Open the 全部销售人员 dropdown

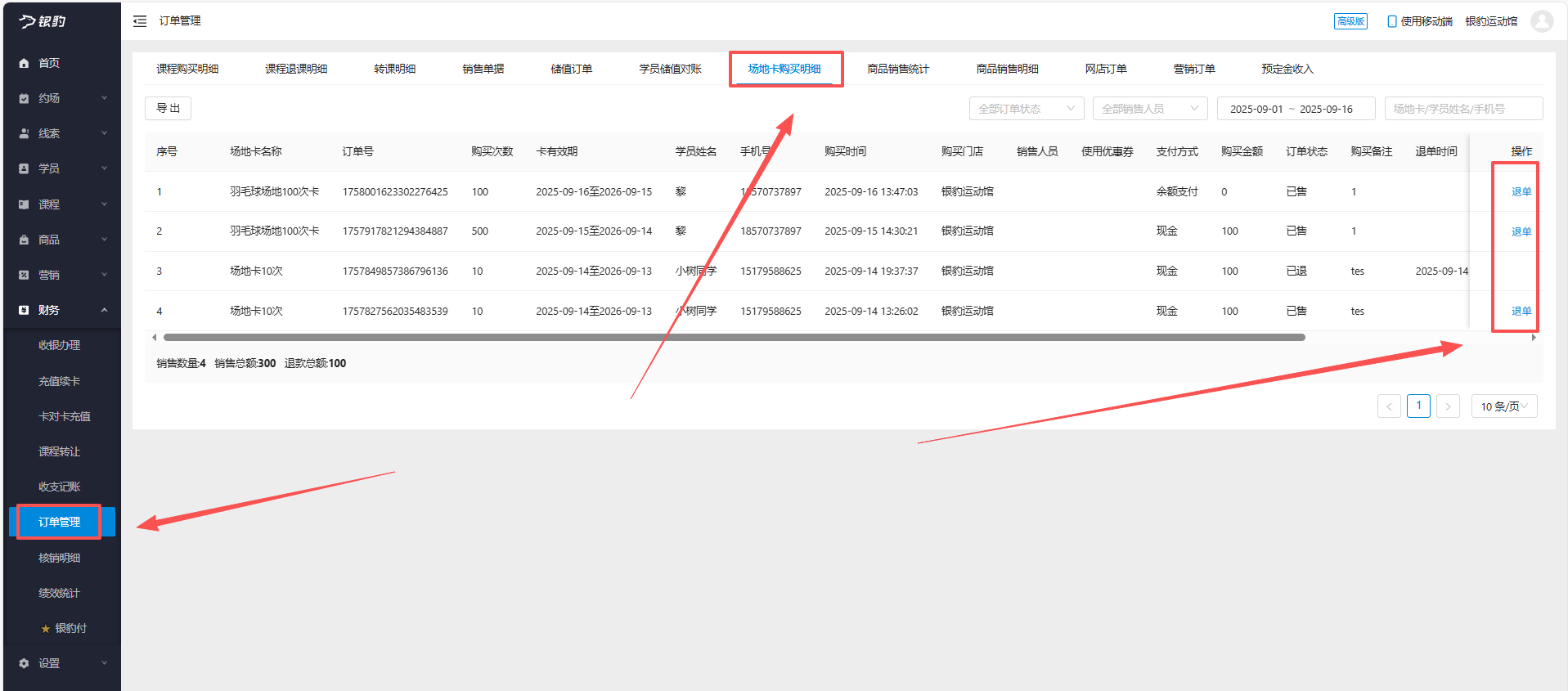pyautogui.click(x=1150, y=109)
